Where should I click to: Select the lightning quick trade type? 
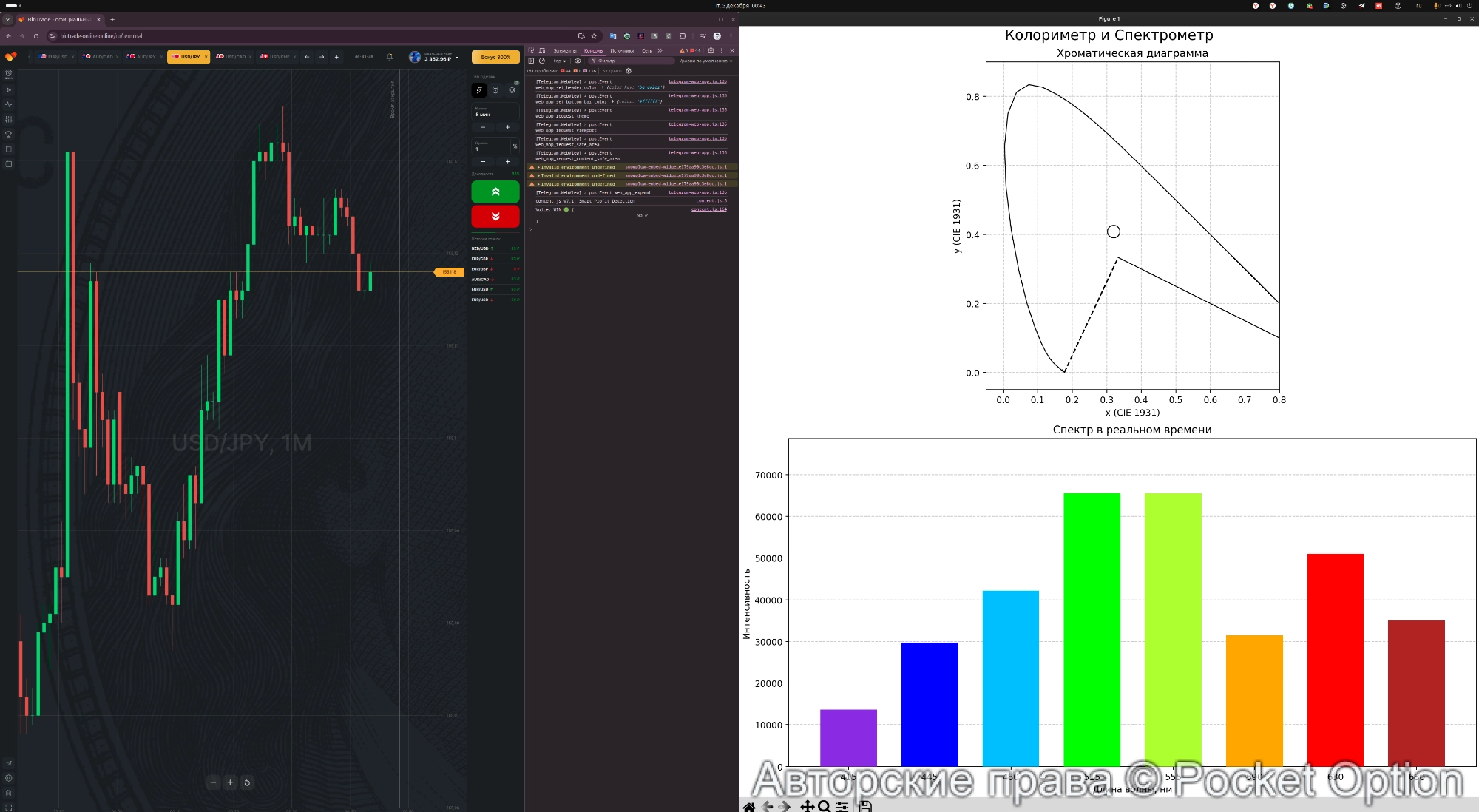click(x=479, y=90)
